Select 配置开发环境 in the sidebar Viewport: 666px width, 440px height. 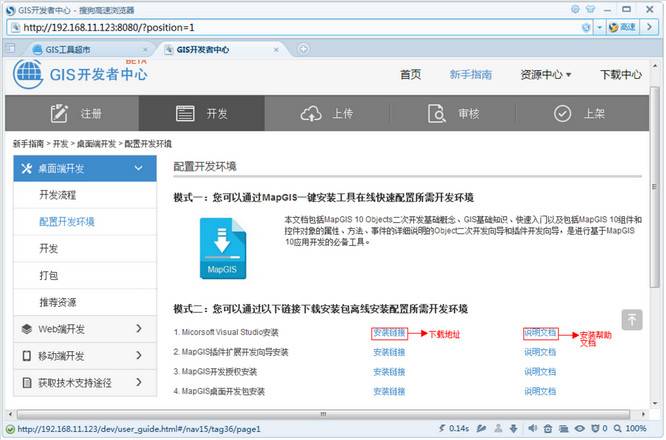tap(67, 222)
